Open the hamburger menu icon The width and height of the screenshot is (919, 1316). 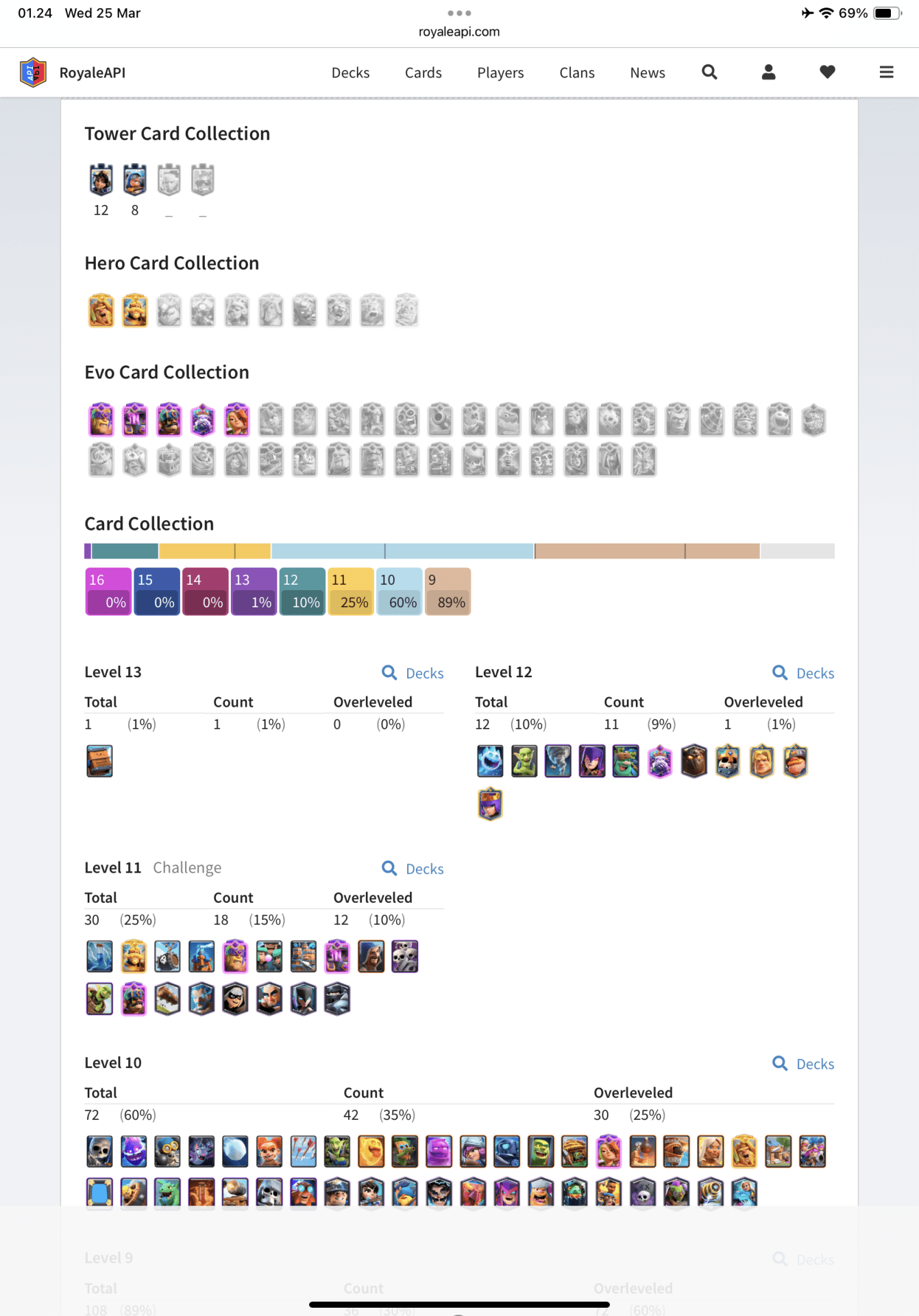point(886,72)
